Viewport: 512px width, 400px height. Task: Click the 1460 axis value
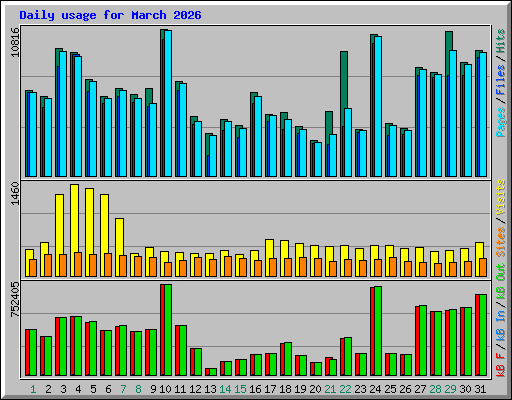point(15,194)
